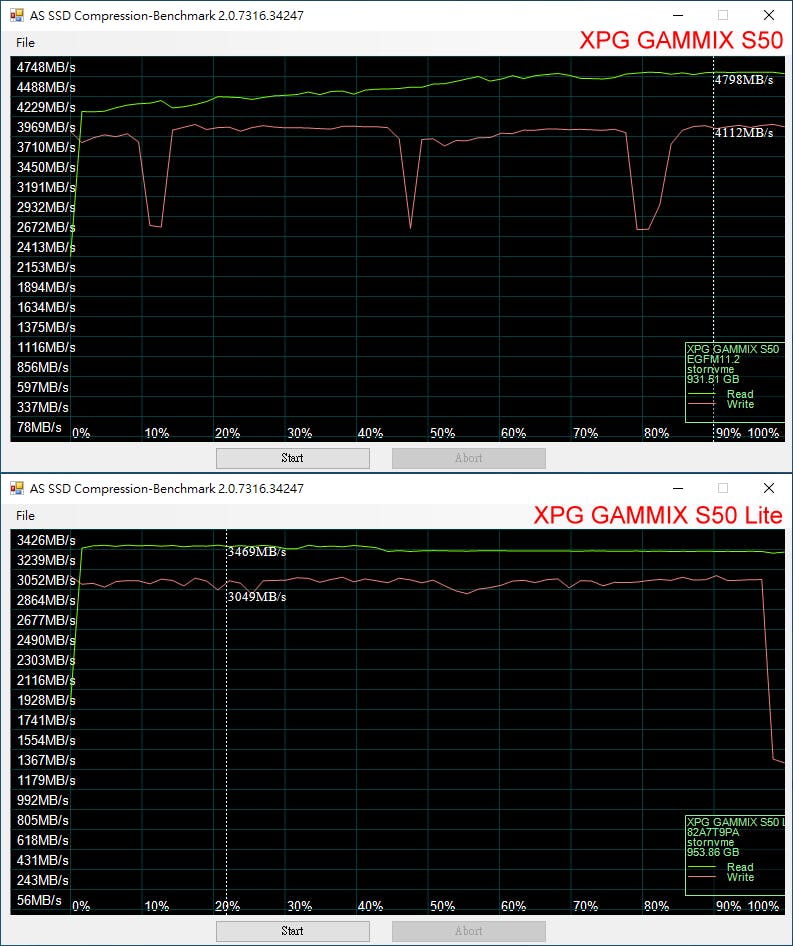
Task: Click the 1367MB/s axis label
Action: click(x=46, y=760)
